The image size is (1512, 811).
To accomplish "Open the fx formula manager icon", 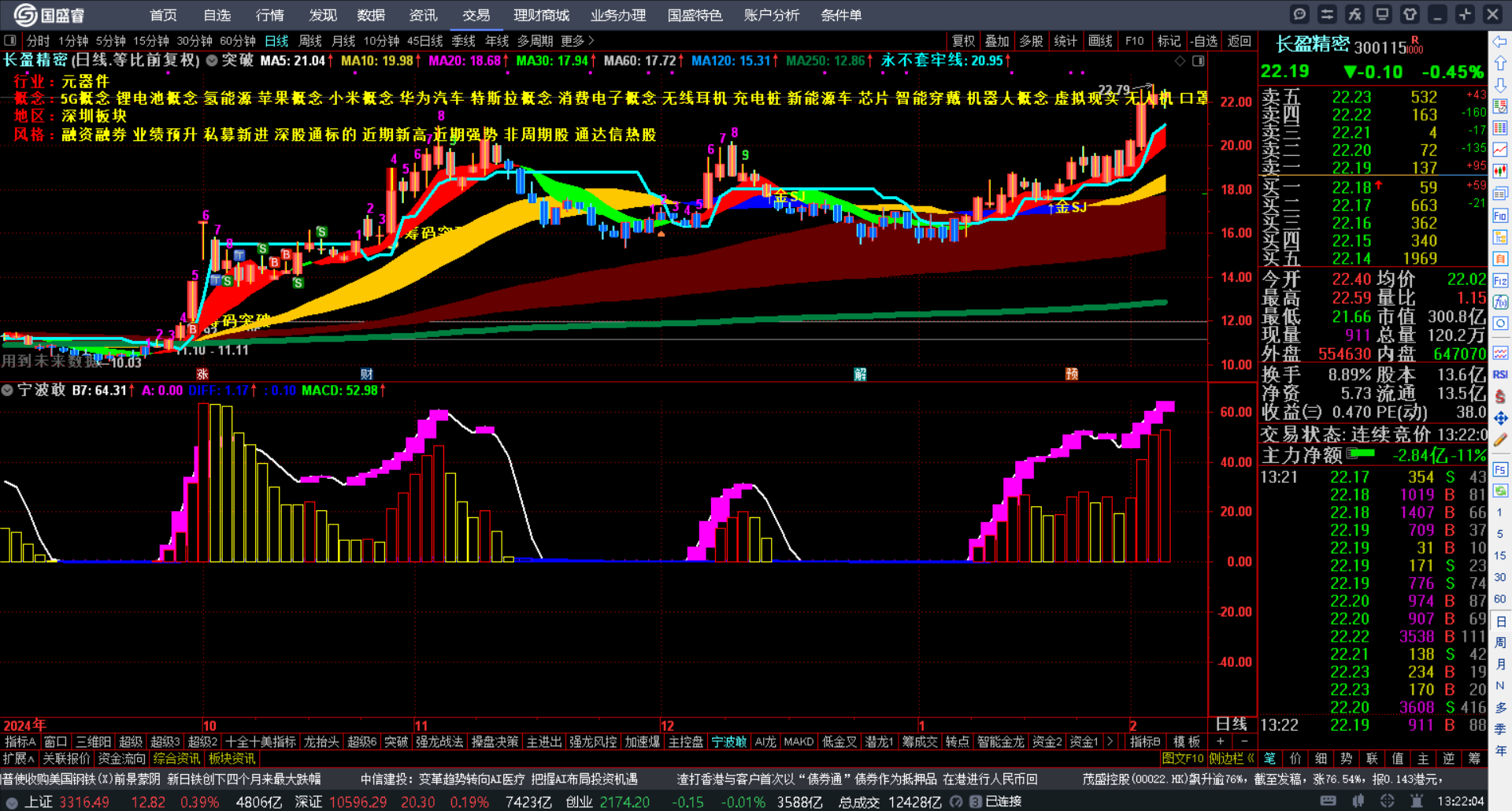I will (x=1354, y=14).
